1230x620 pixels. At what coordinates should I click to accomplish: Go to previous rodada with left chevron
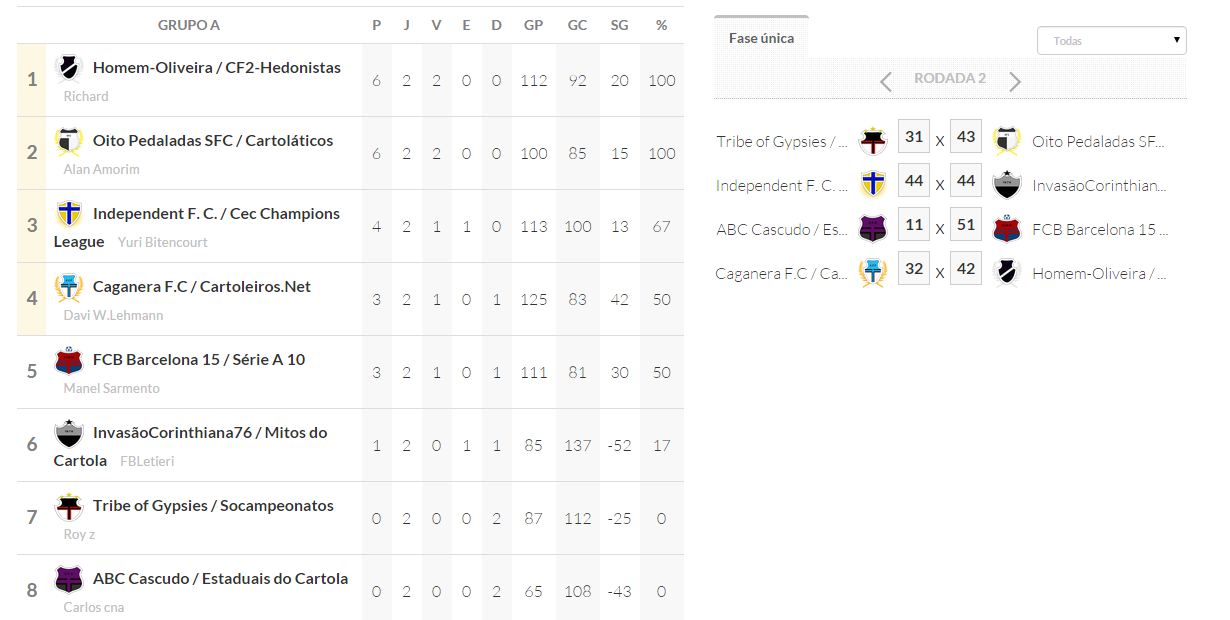click(x=886, y=81)
